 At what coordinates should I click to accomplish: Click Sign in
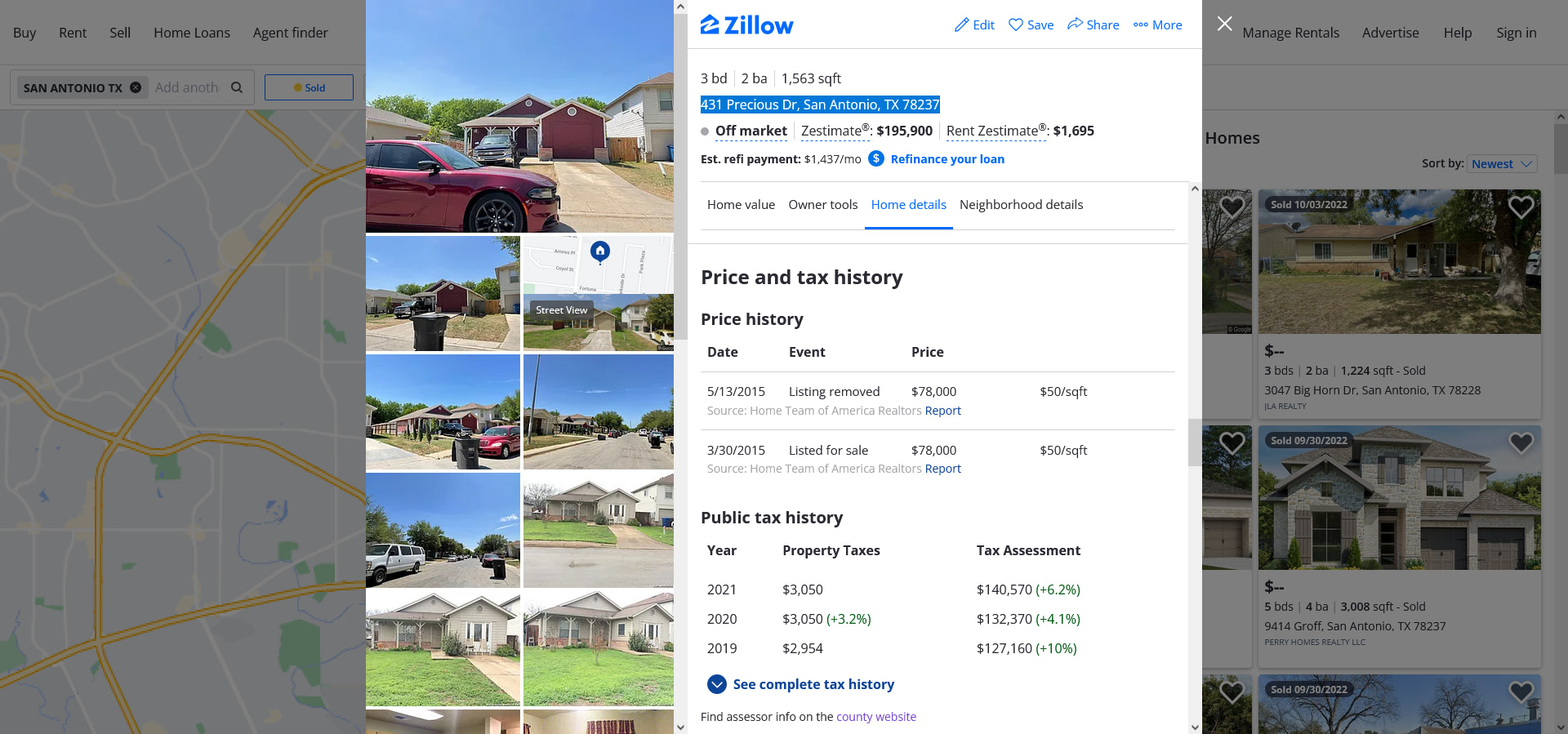pyautogui.click(x=1516, y=33)
